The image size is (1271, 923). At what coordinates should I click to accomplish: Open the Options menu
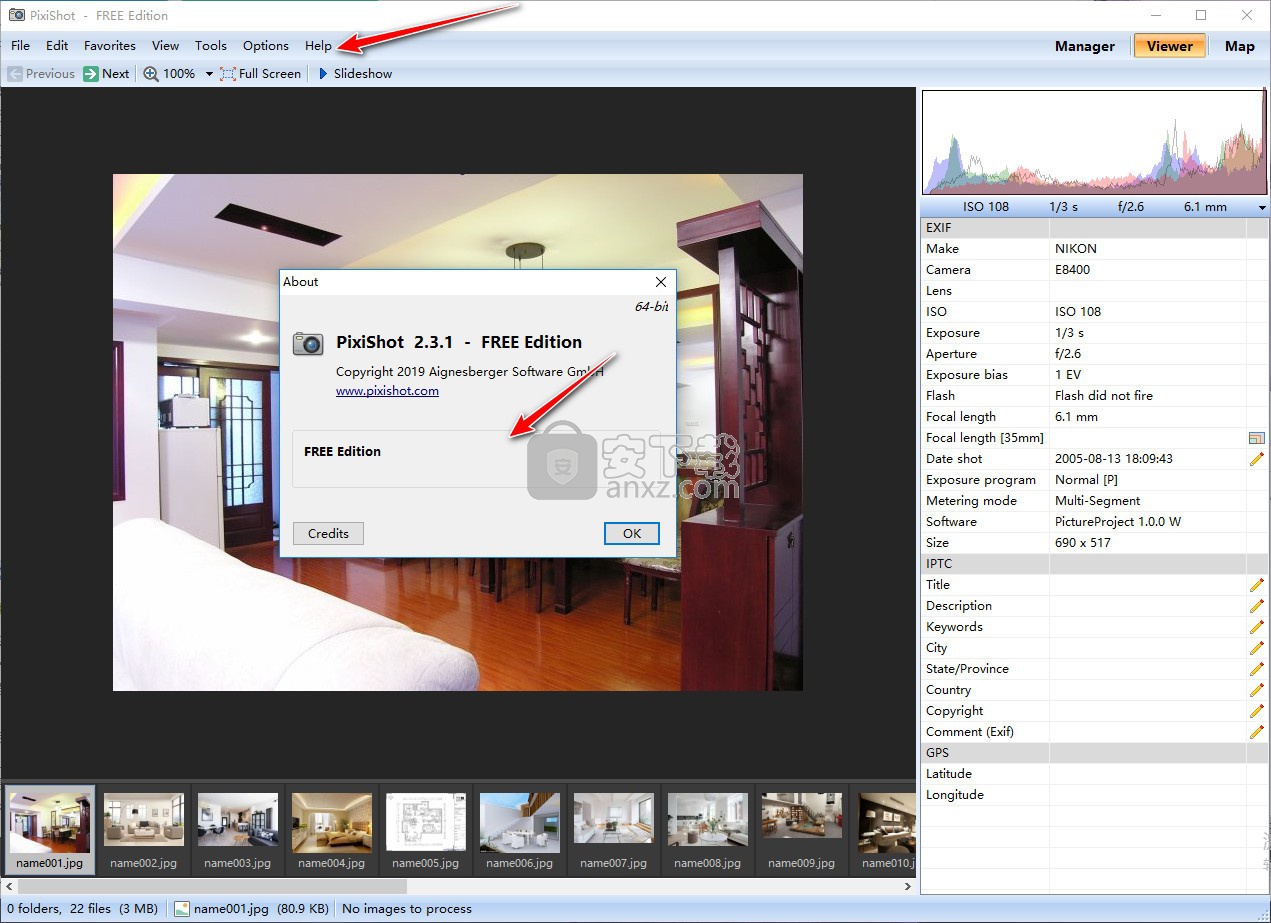pos(266,45)
